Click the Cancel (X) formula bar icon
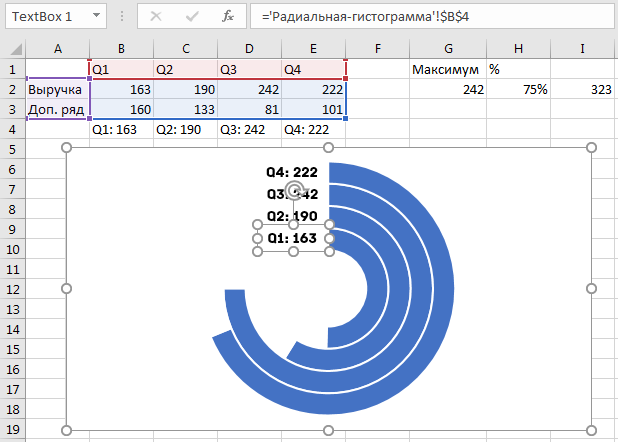 pyautogui.click(x=156, y=16)
